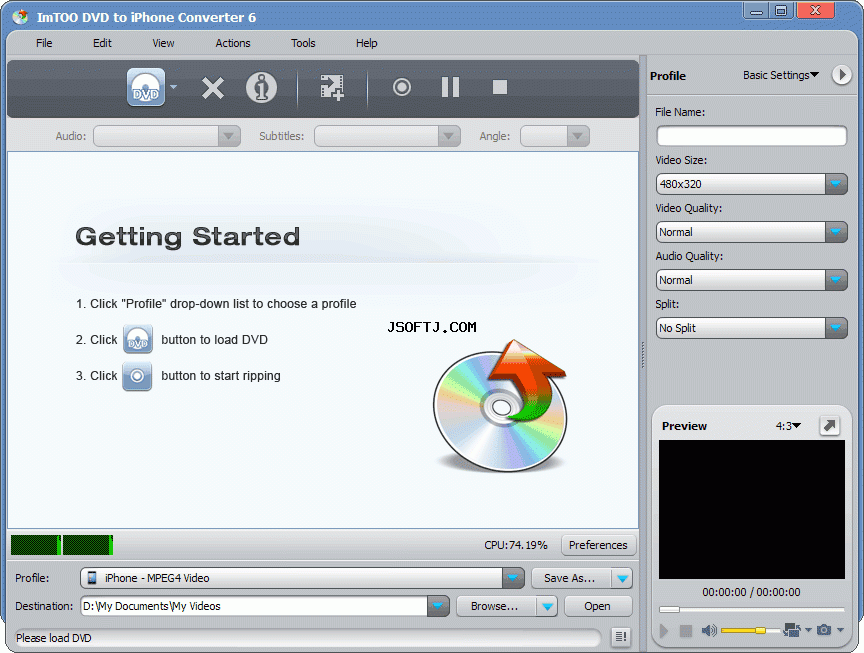The height and width of the screenshot is (653, 864).
Task: Click the Remove (X) toolbar icon
Action: (x=213, y=88)
